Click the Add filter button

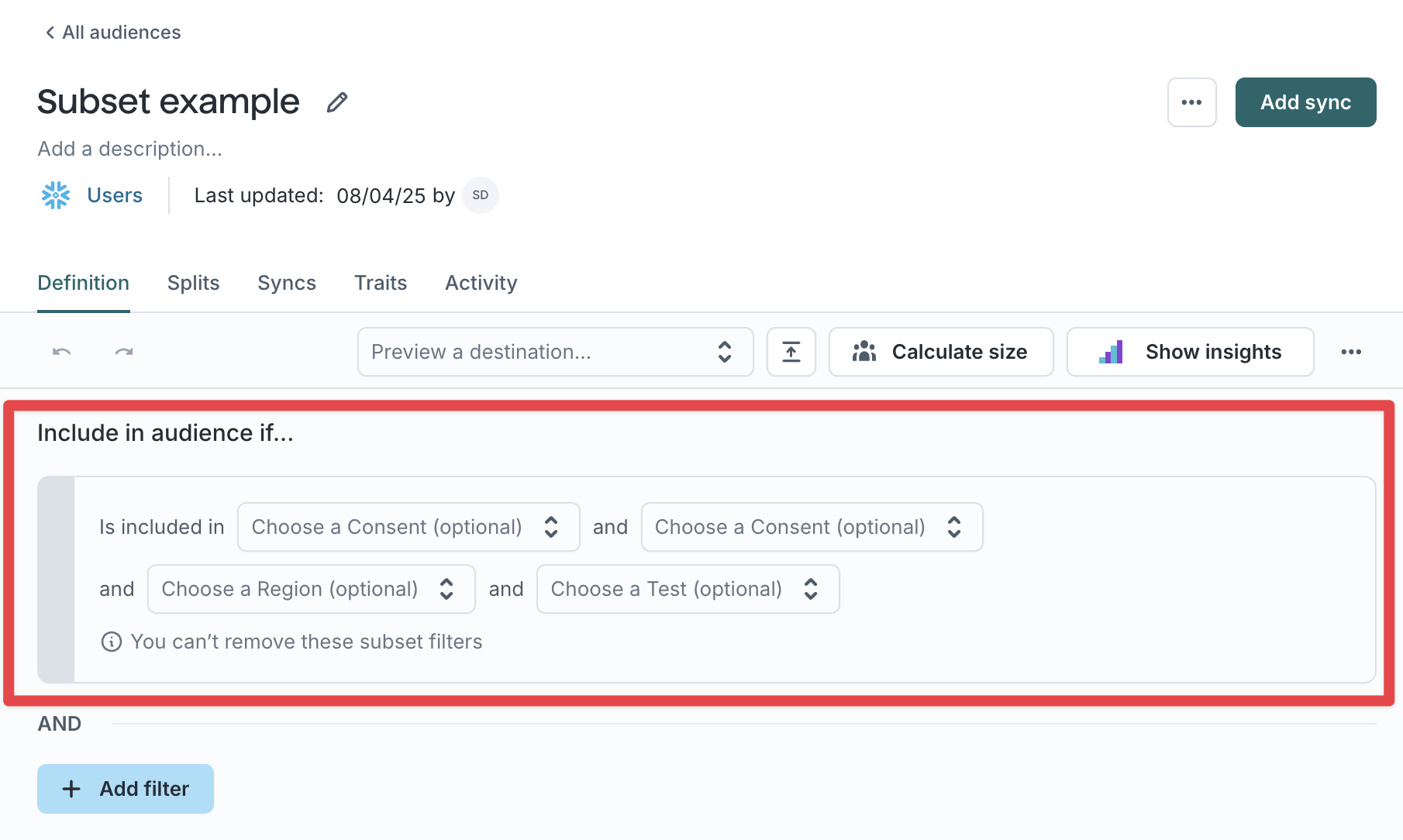pos(126,789)
